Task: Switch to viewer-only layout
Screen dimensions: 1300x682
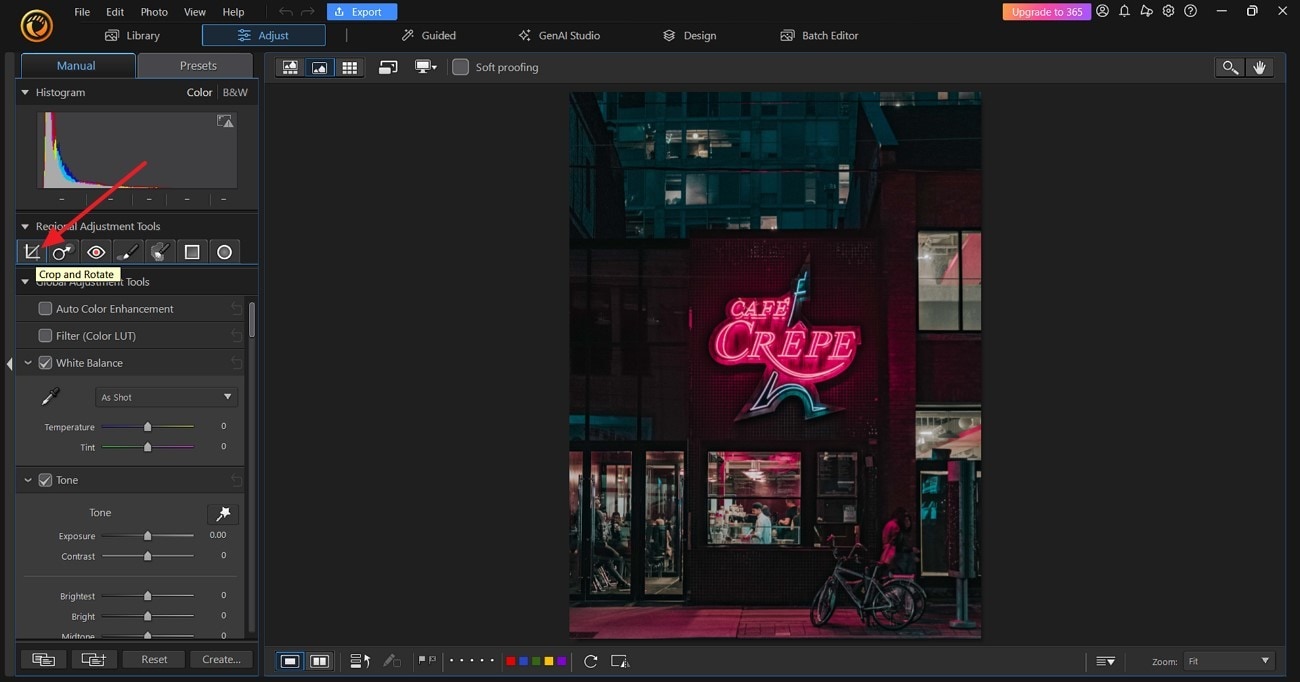Action: pyautogui.click(x=320, y=67)
